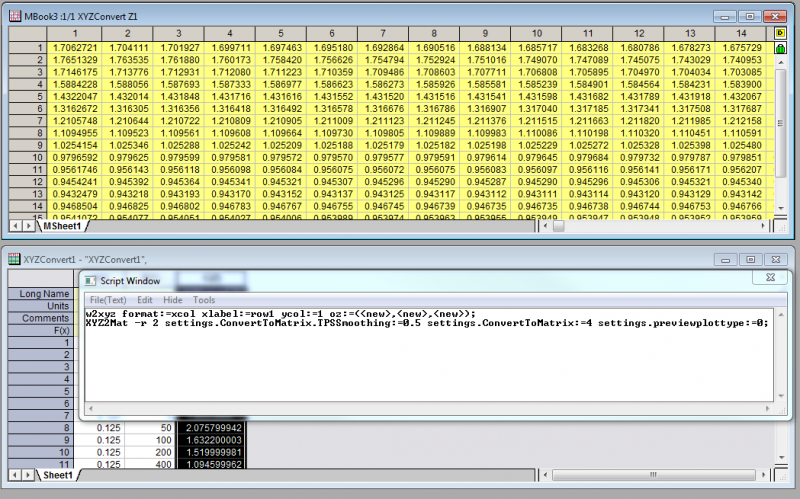Click worksheet cell 200 in row 10
The image size is (800, 499).
150,452
